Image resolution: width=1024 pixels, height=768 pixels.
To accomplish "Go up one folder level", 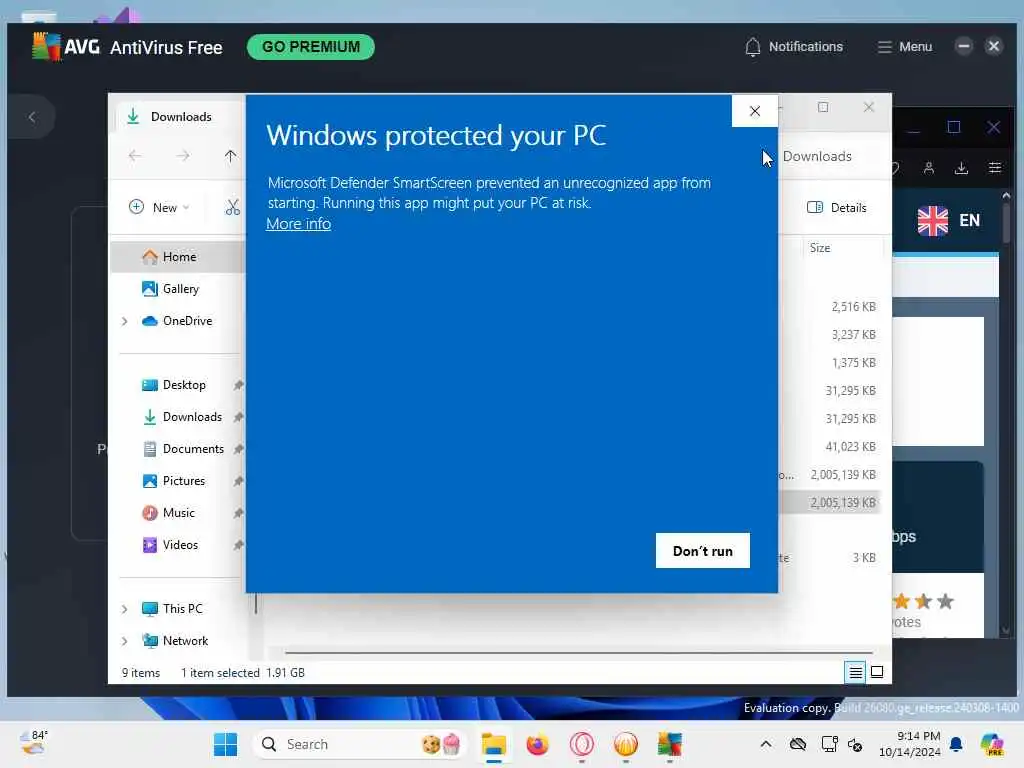I will tap(231, 155).
